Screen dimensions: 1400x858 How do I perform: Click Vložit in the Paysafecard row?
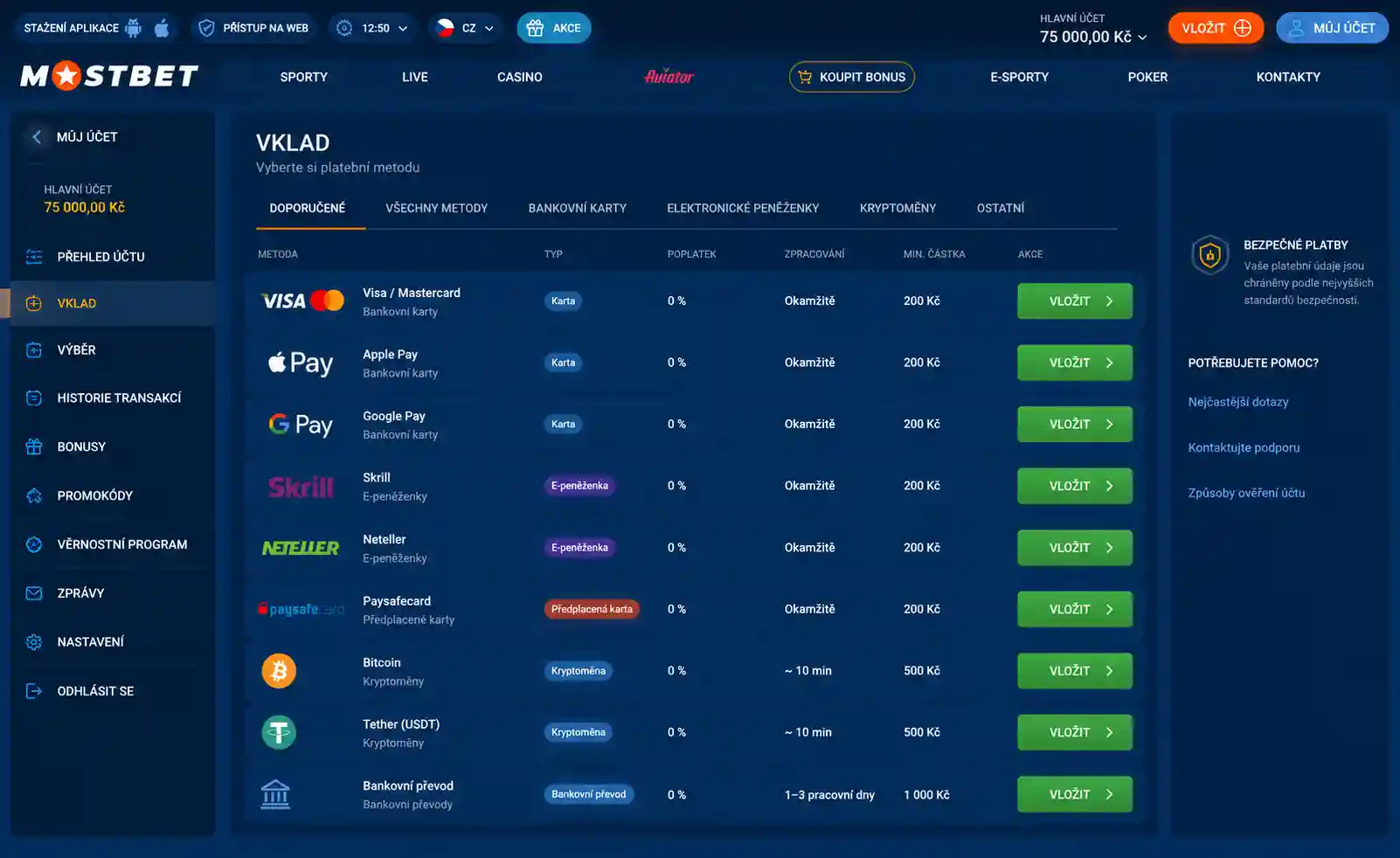tap(1075, 609)
